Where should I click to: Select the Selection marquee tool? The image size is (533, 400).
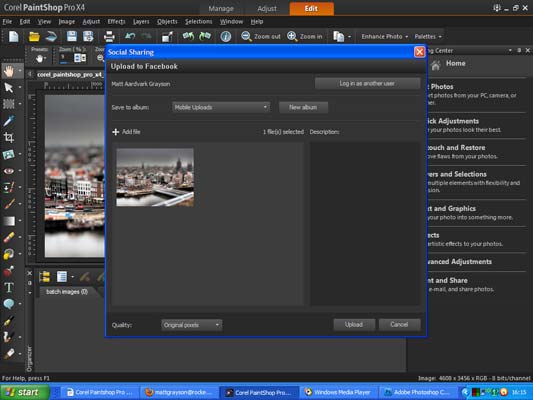click(9, 104)
